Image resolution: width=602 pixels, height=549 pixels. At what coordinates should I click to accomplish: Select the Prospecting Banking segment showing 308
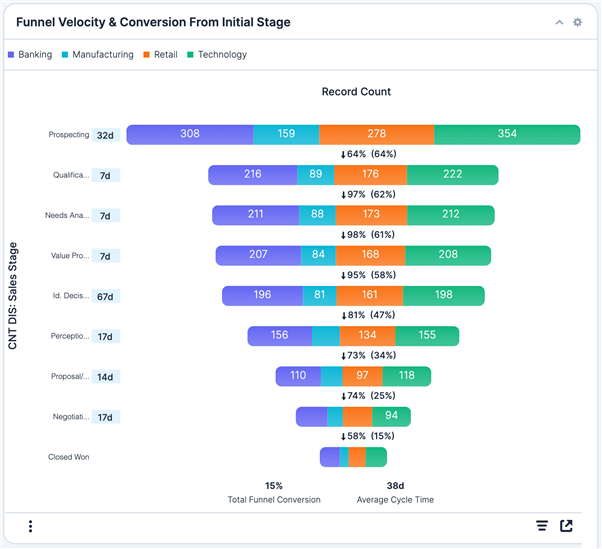tap(189, 134)
